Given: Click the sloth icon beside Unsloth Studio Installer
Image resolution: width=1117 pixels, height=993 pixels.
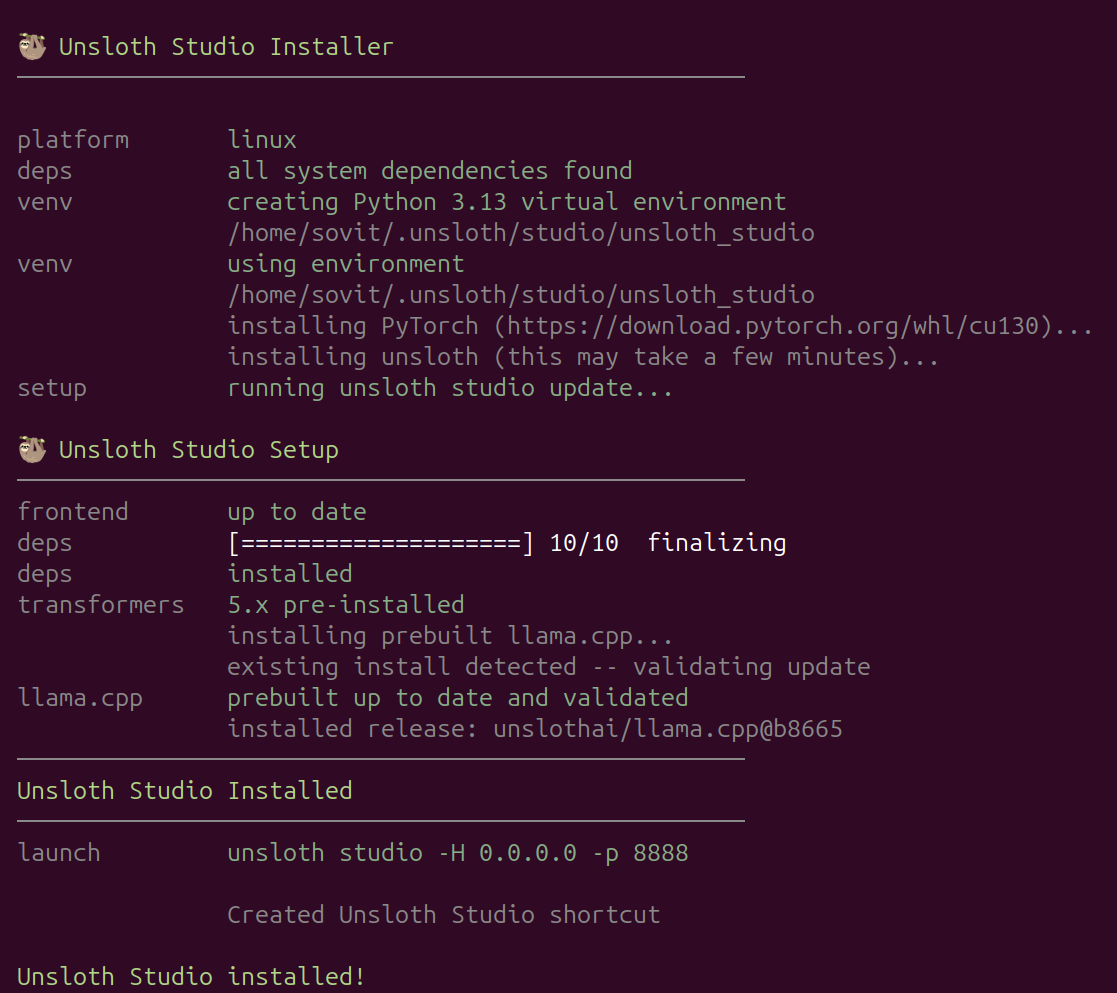Looking at the screenshot, I should coord(32,47).
